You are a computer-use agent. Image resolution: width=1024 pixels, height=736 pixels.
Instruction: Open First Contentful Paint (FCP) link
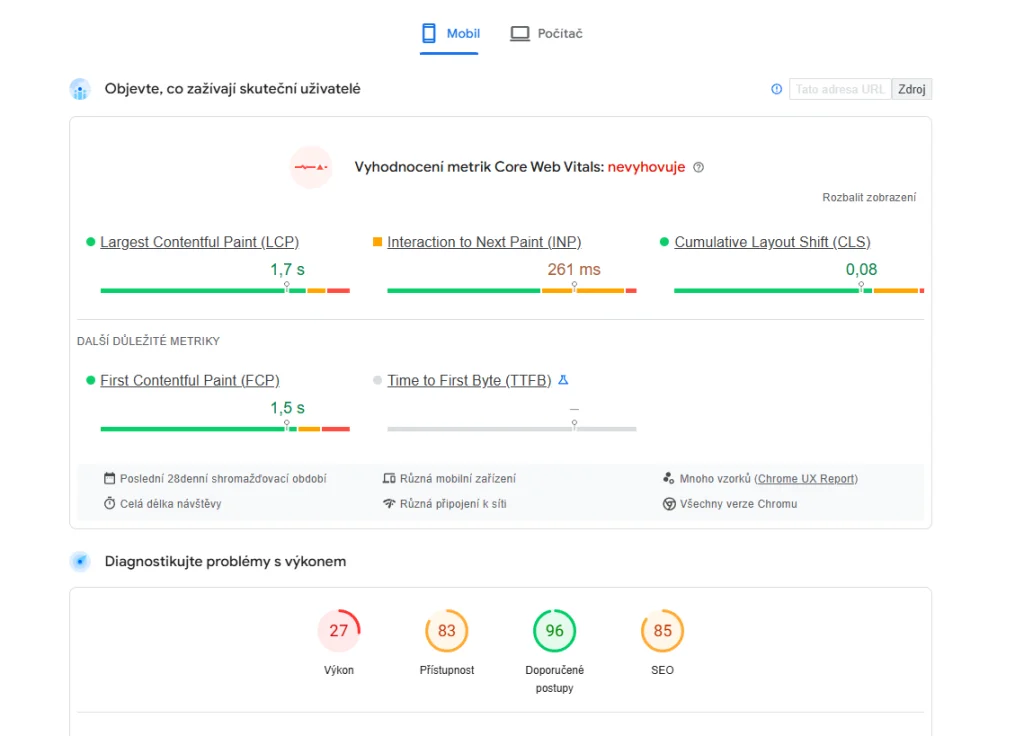click(189, 380)
